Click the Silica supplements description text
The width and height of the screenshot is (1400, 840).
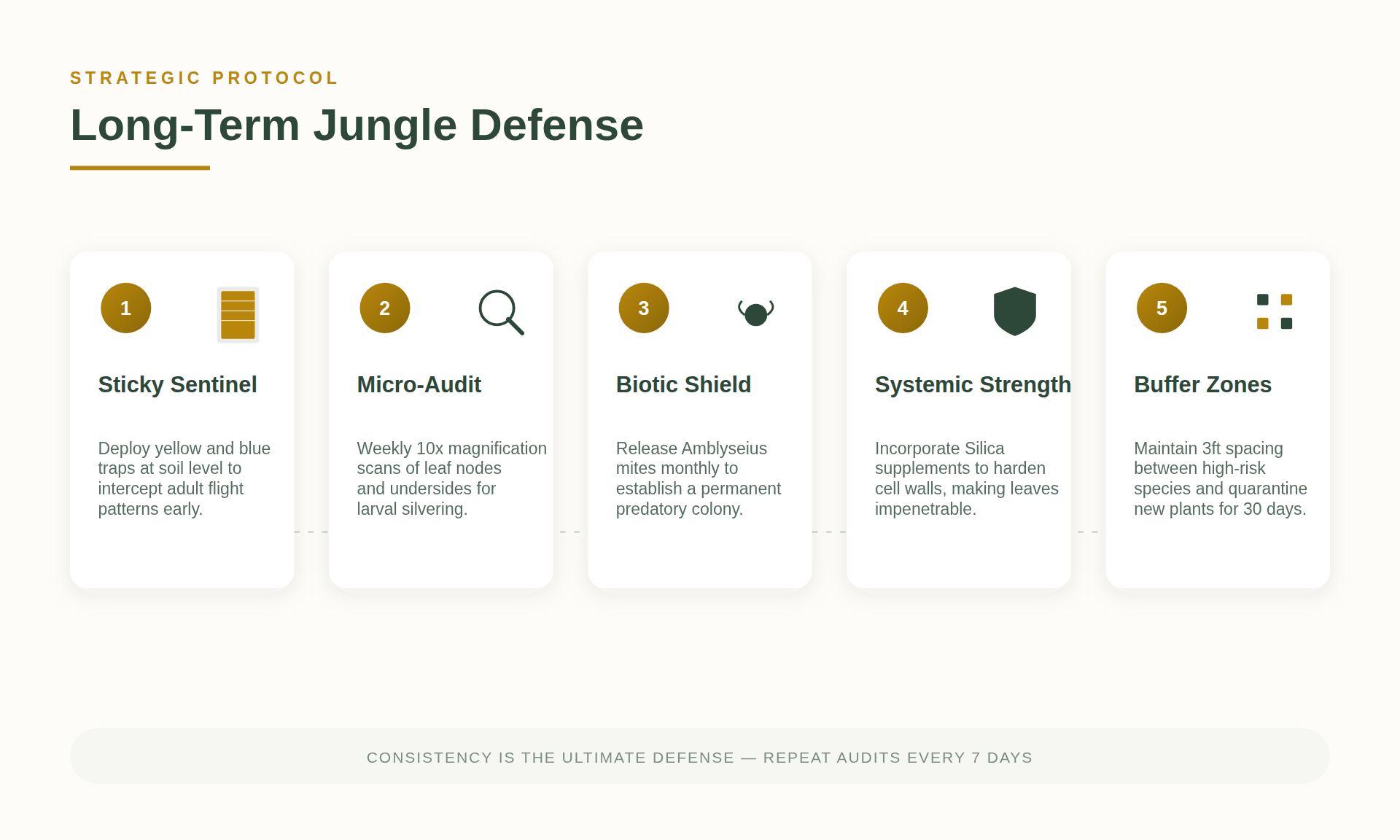click(966, 478)
